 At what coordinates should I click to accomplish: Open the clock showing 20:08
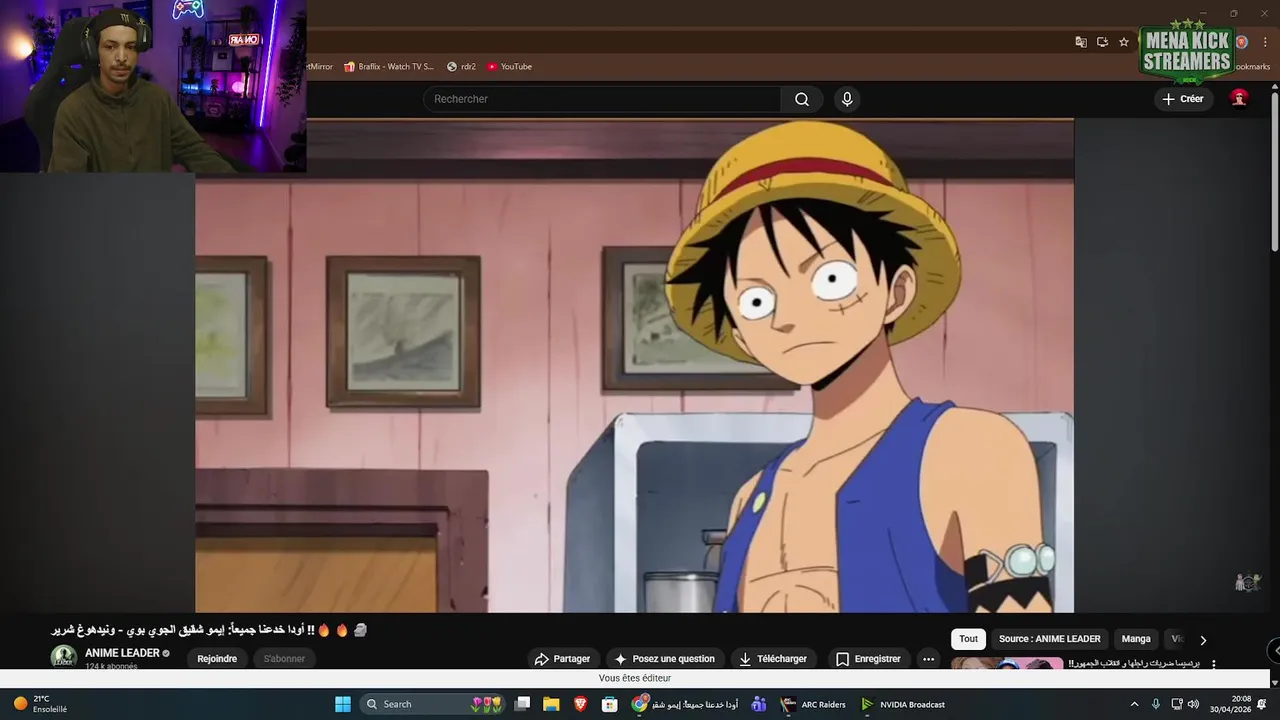click(1230, 704)
